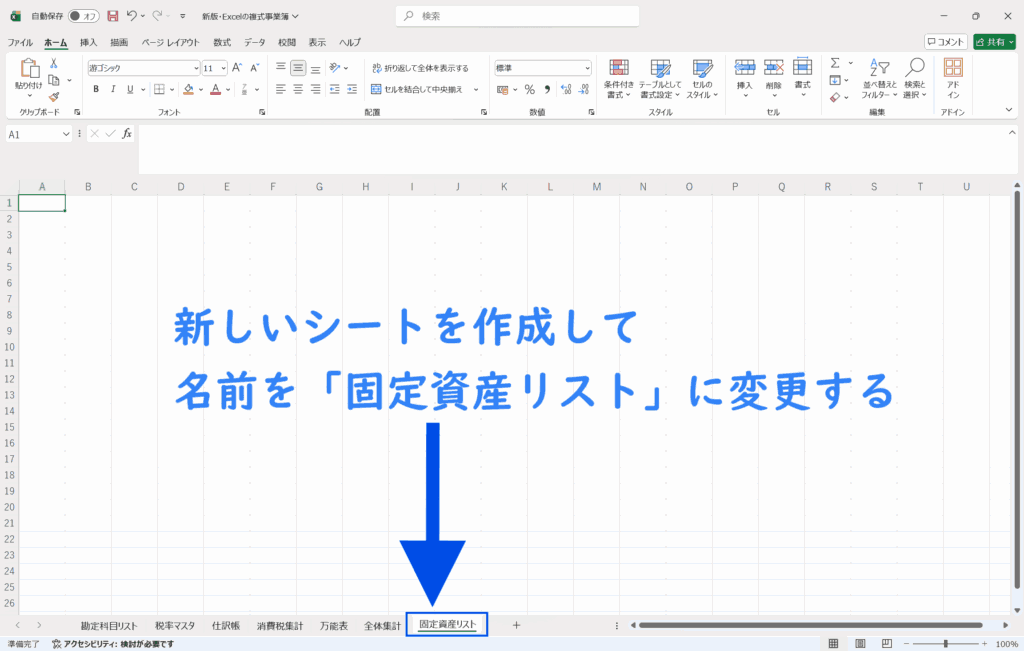Image resolution: width=1024 pixels, height=651 pixels.
Task: Click the Save floppy disk icon
Action: pos(112,16)
